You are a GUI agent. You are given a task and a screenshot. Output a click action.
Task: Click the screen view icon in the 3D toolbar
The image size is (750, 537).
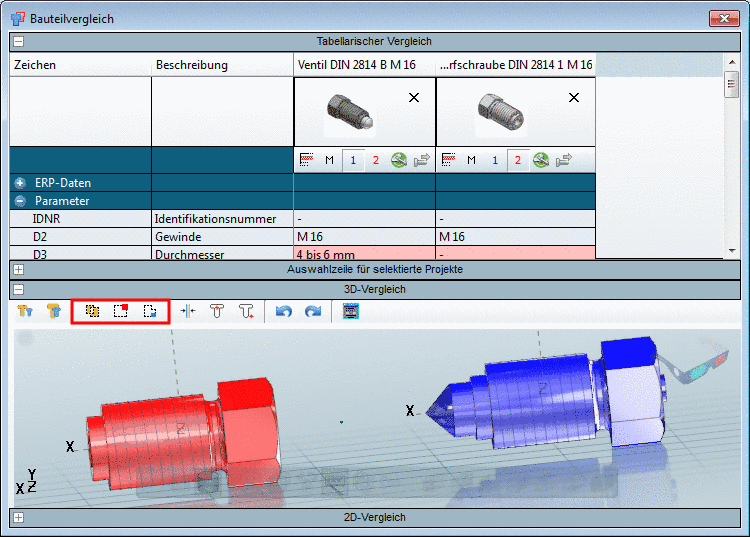(351, 311)
